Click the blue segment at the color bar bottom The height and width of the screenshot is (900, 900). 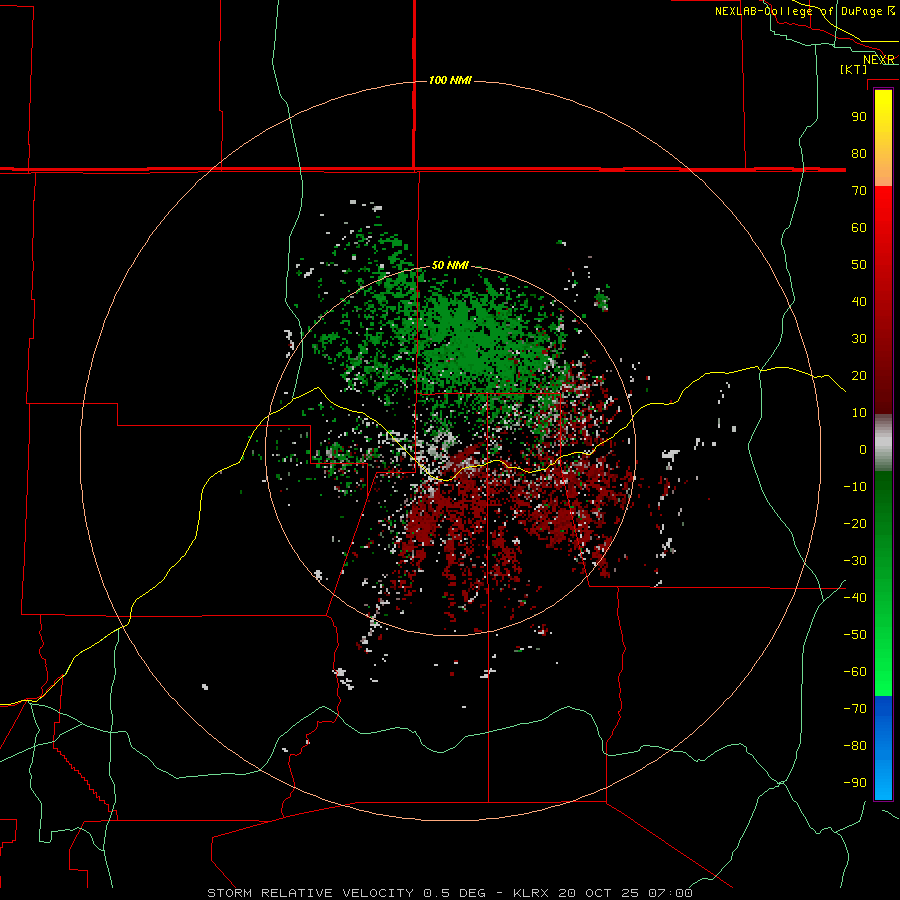(x=883, y=748)
